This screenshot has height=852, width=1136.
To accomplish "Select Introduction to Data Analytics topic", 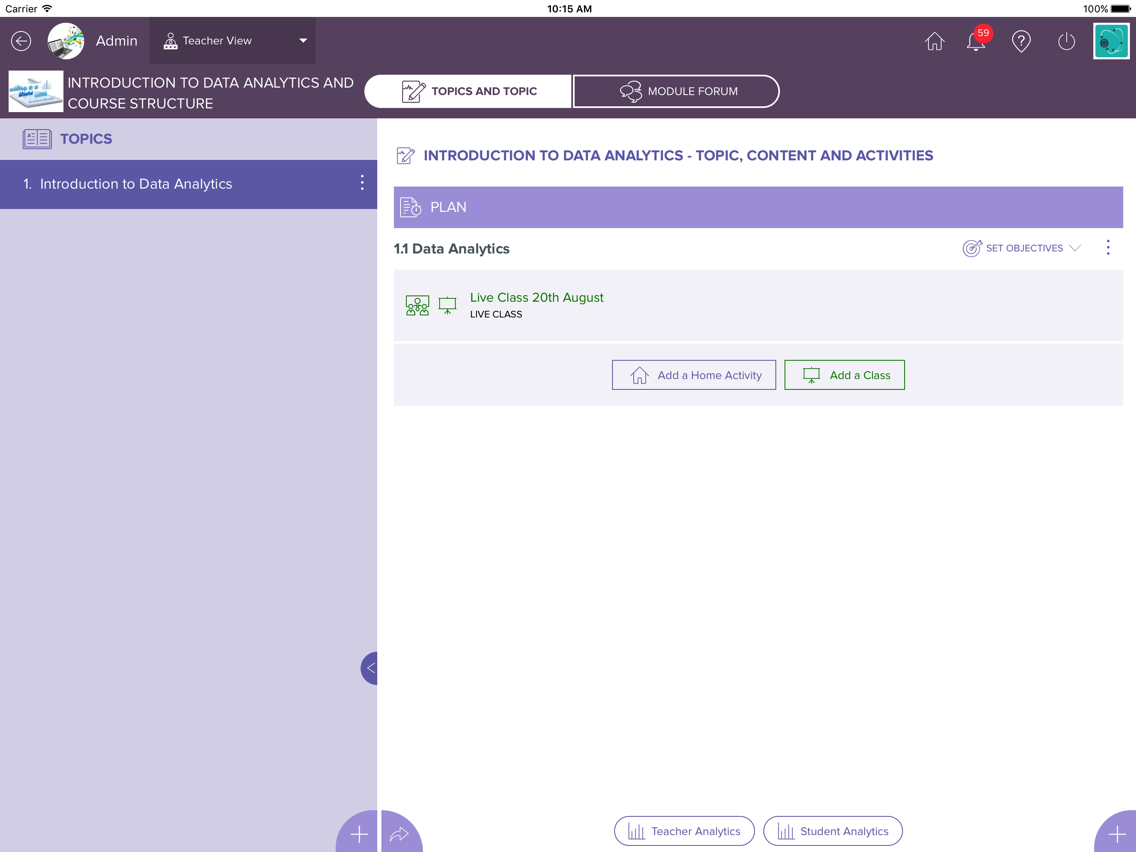I will coord(188,184).
